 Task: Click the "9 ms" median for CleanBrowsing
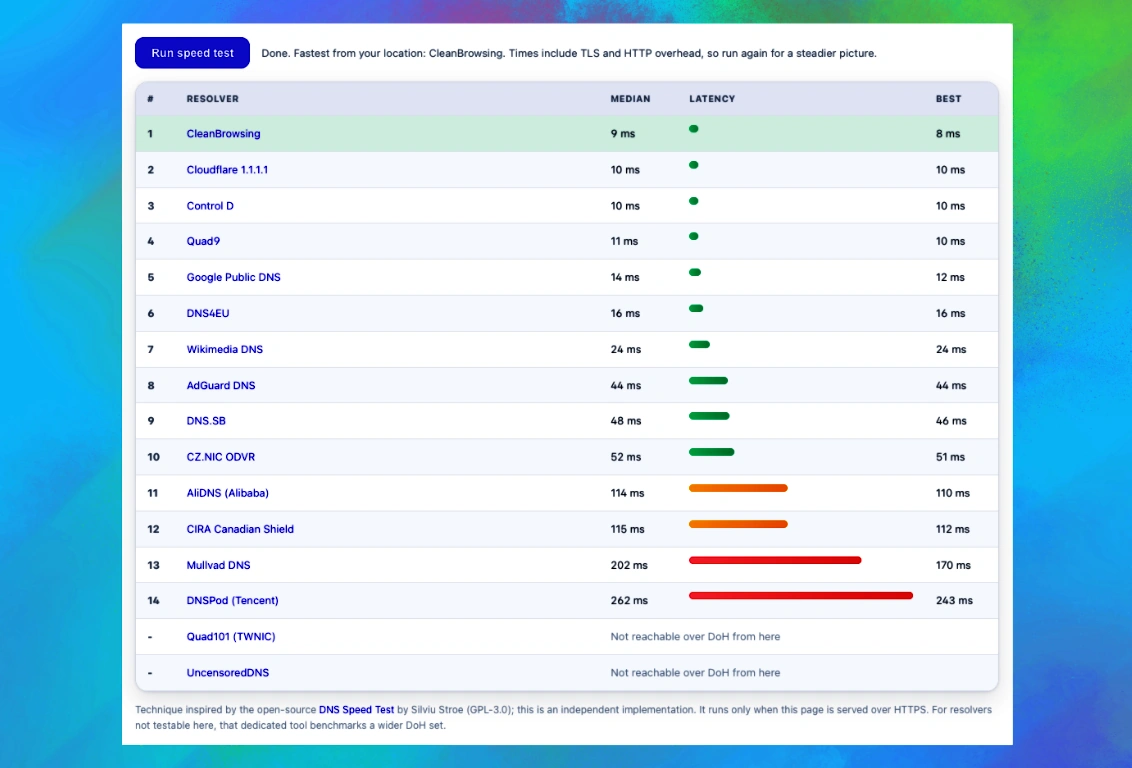point(623,134)
